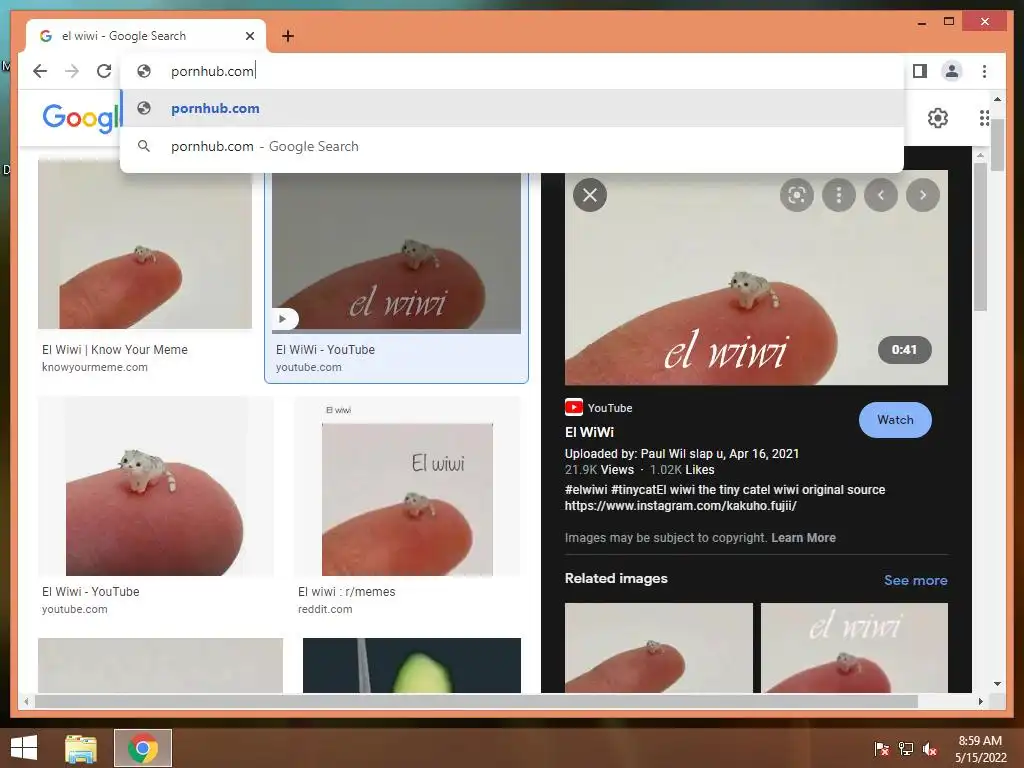Click the large el wiwi preview image

point(756,278)
